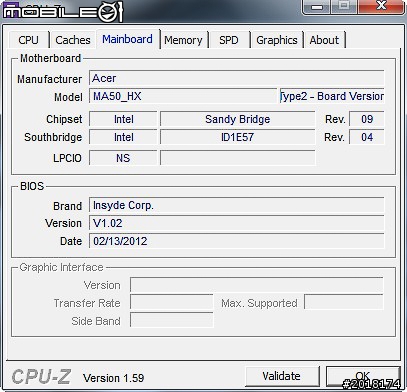Click the Transfer Rate field
407x392 pixels.
(x=171, y=303)
